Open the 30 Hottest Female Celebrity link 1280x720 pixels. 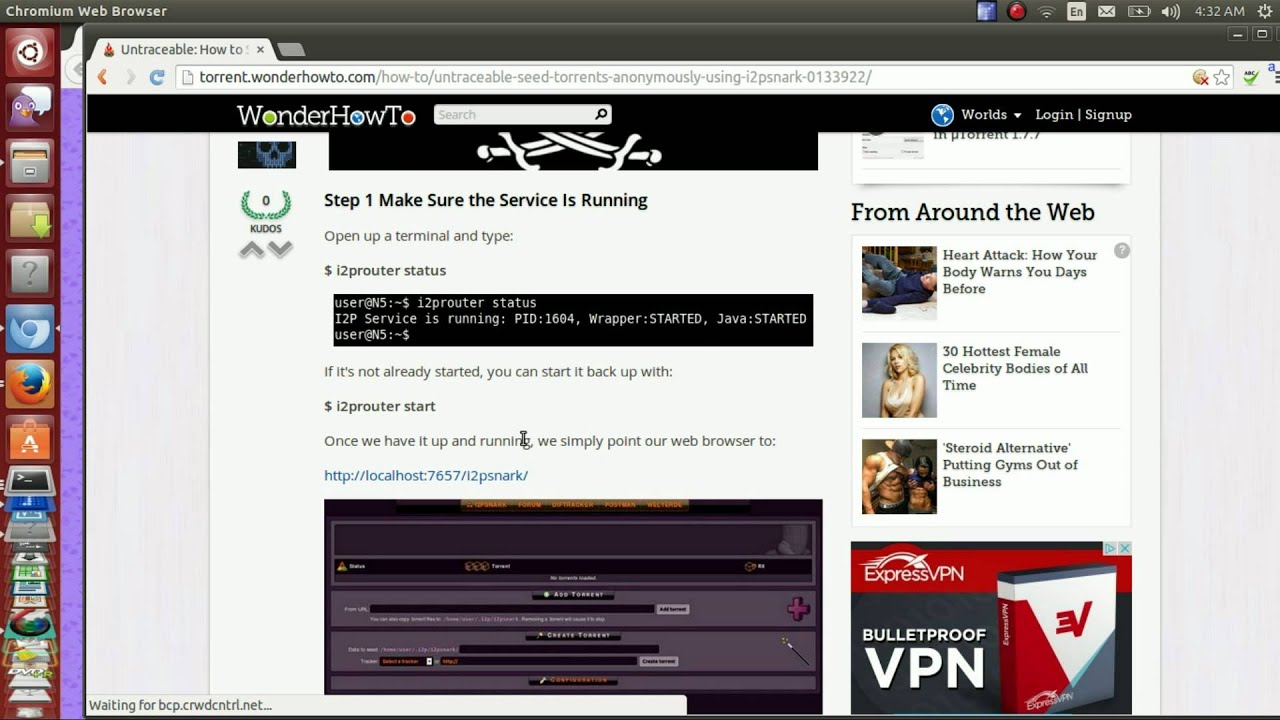pyautogui.click(x=1015, y=368)
